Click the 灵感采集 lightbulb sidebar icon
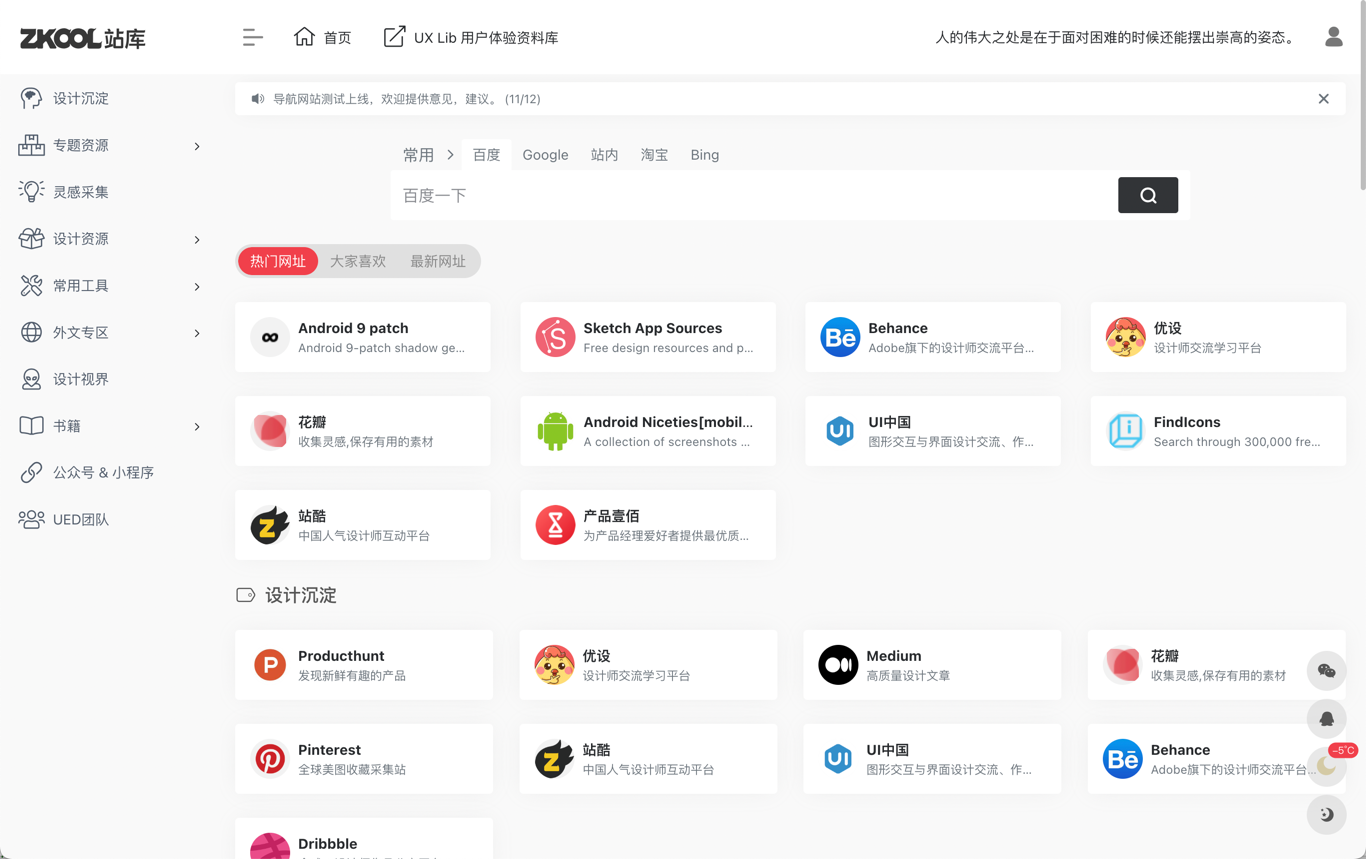This screenshot has width=1366, height=859. [31, 192]
